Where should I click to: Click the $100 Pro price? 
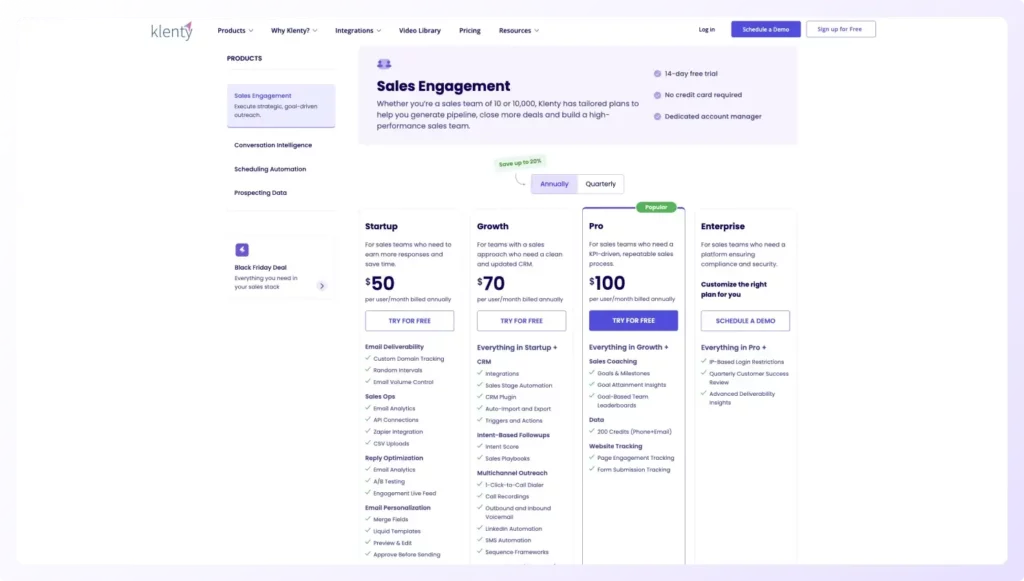(x=607, y=283)
